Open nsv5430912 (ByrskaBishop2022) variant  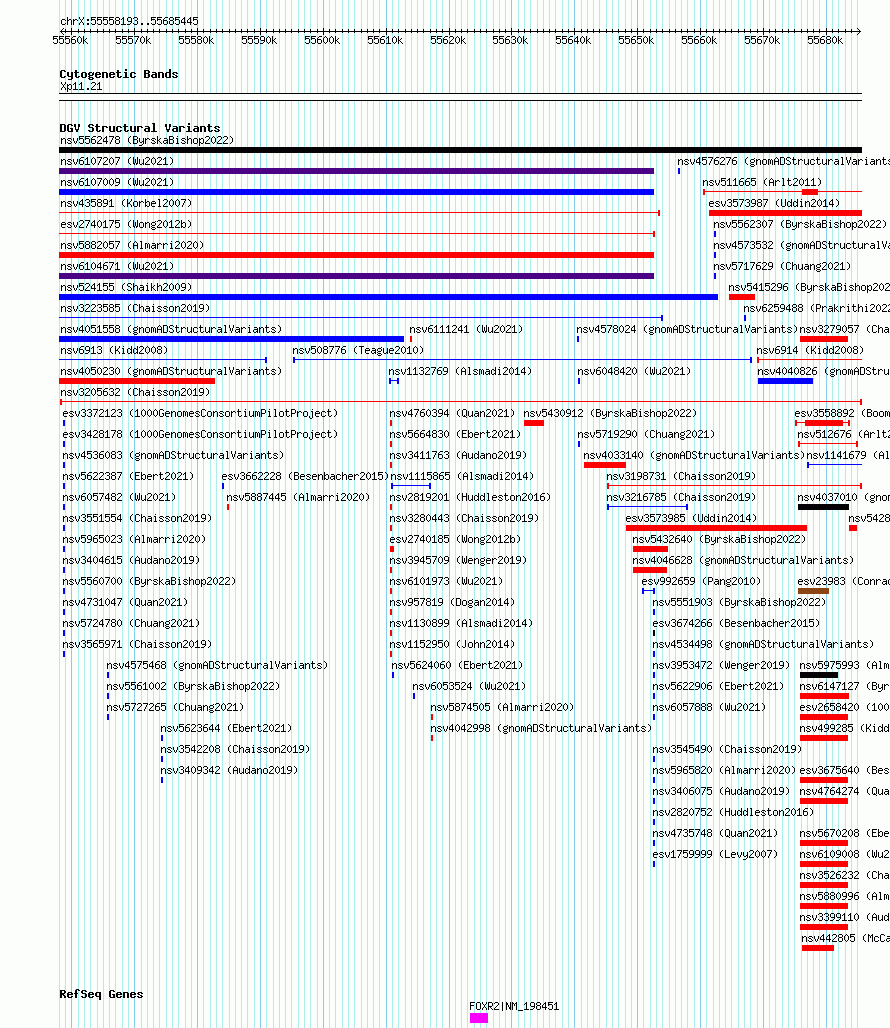pos(610,413)
